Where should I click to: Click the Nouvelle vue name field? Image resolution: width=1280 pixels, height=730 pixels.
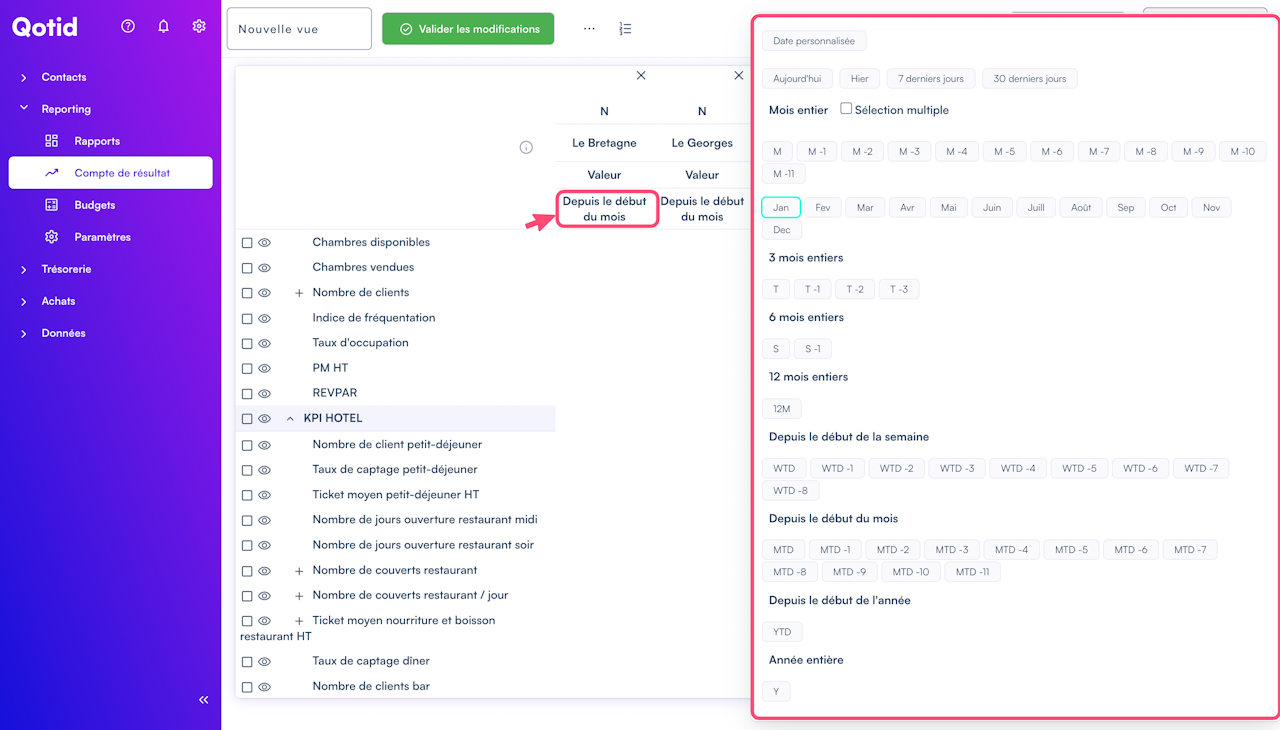click(x=299, y=29)
